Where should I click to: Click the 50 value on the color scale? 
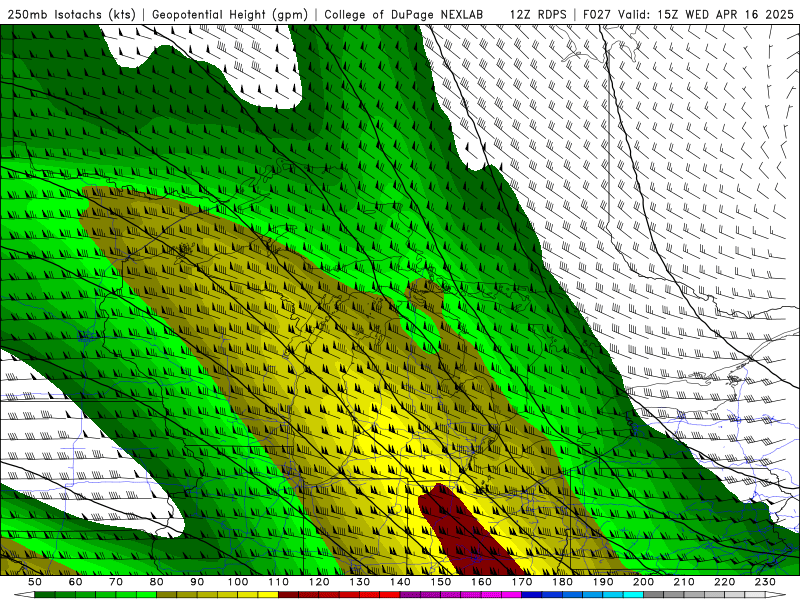[x=35, y=582]
